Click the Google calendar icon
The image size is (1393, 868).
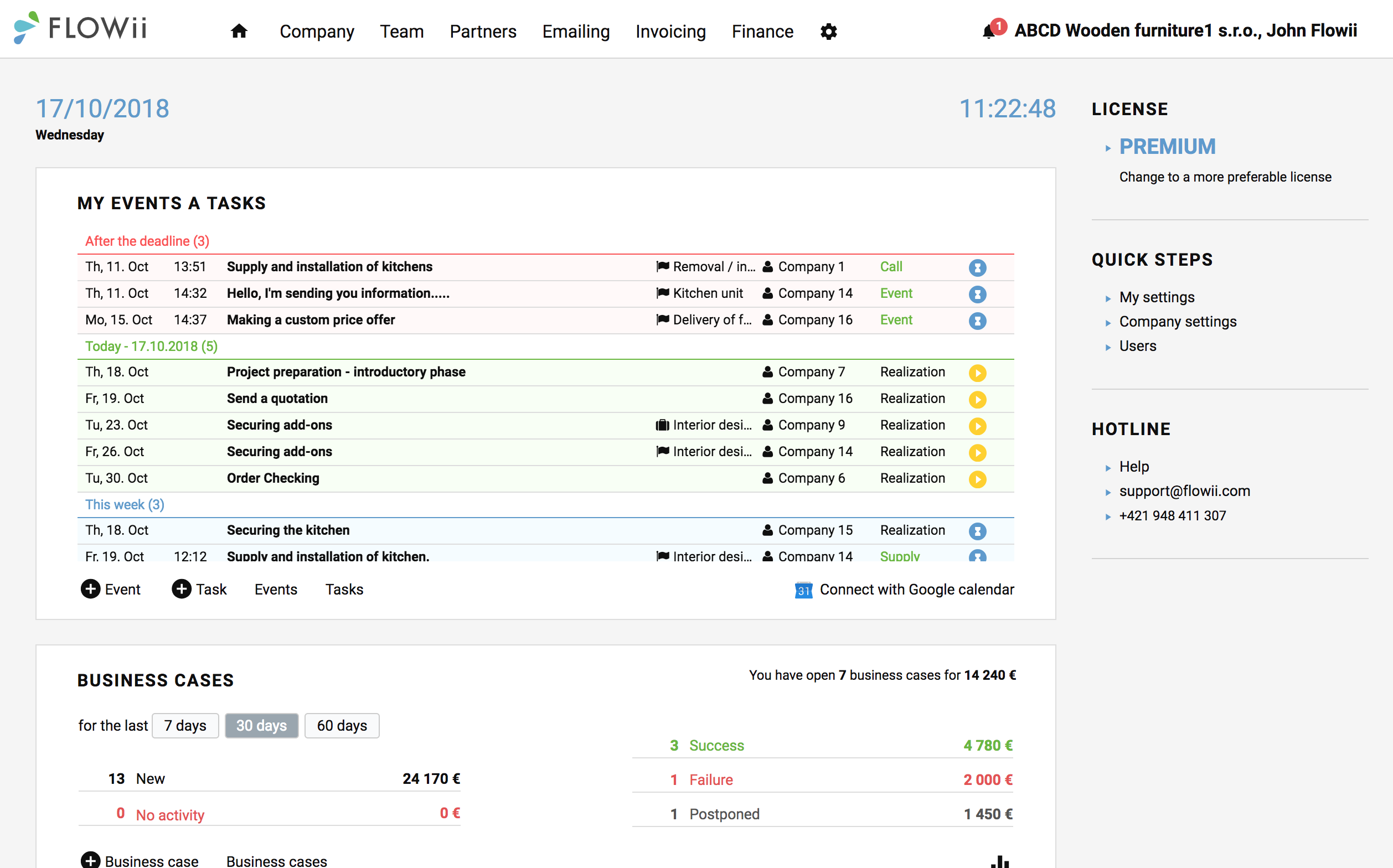pyautogui.click(x=803, y=590)
